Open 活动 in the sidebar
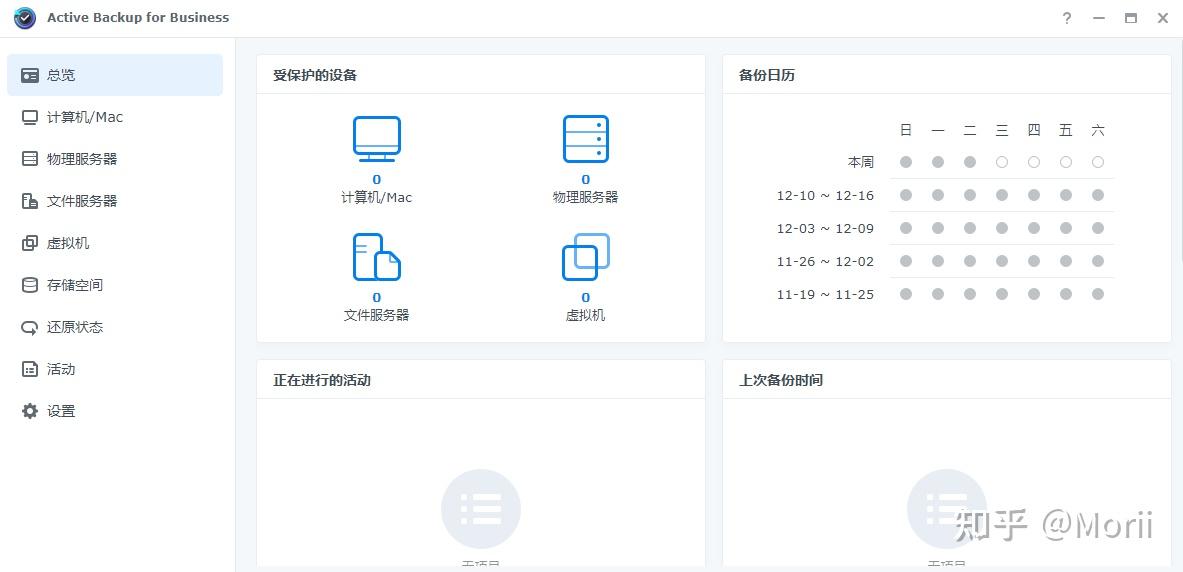 click(x=115, y=369)
